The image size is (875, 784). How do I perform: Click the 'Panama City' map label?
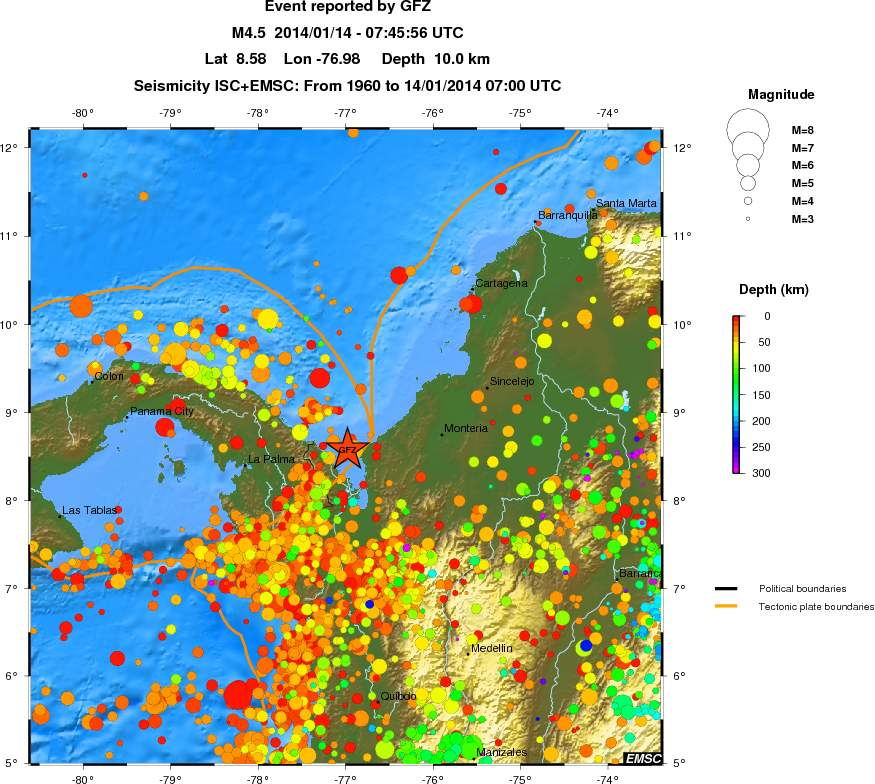[162, 411]
